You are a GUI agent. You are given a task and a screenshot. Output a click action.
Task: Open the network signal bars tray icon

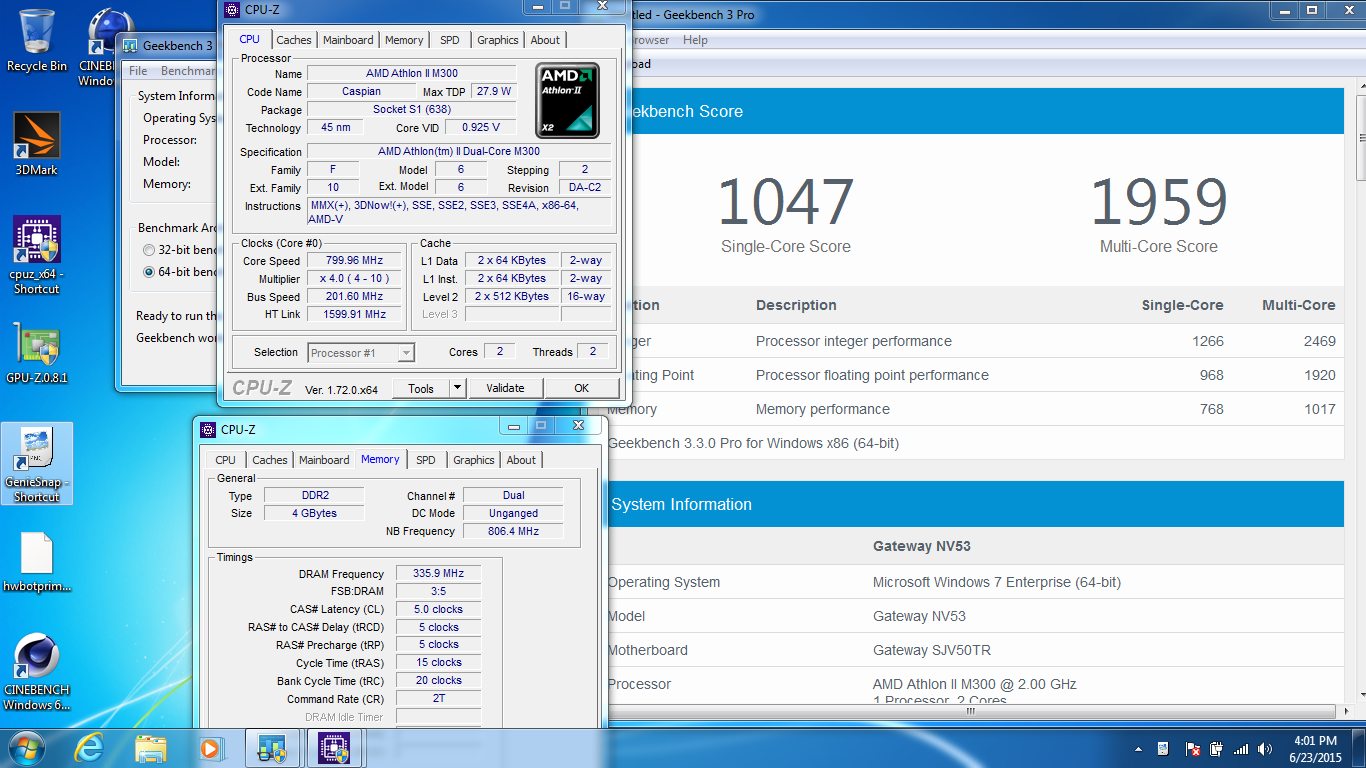(1241, 749)
